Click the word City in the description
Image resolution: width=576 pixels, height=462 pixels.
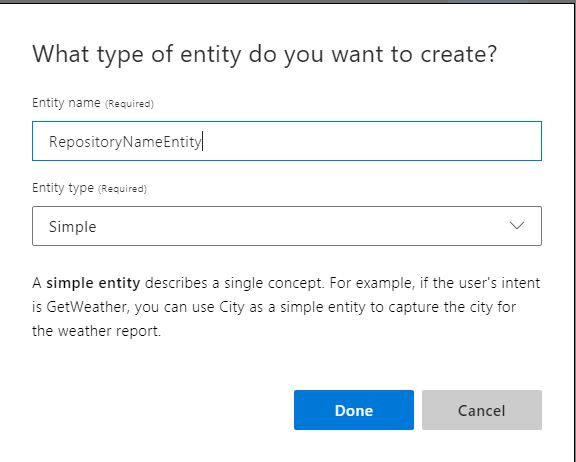pyautogui.click(x=232, y=307)
